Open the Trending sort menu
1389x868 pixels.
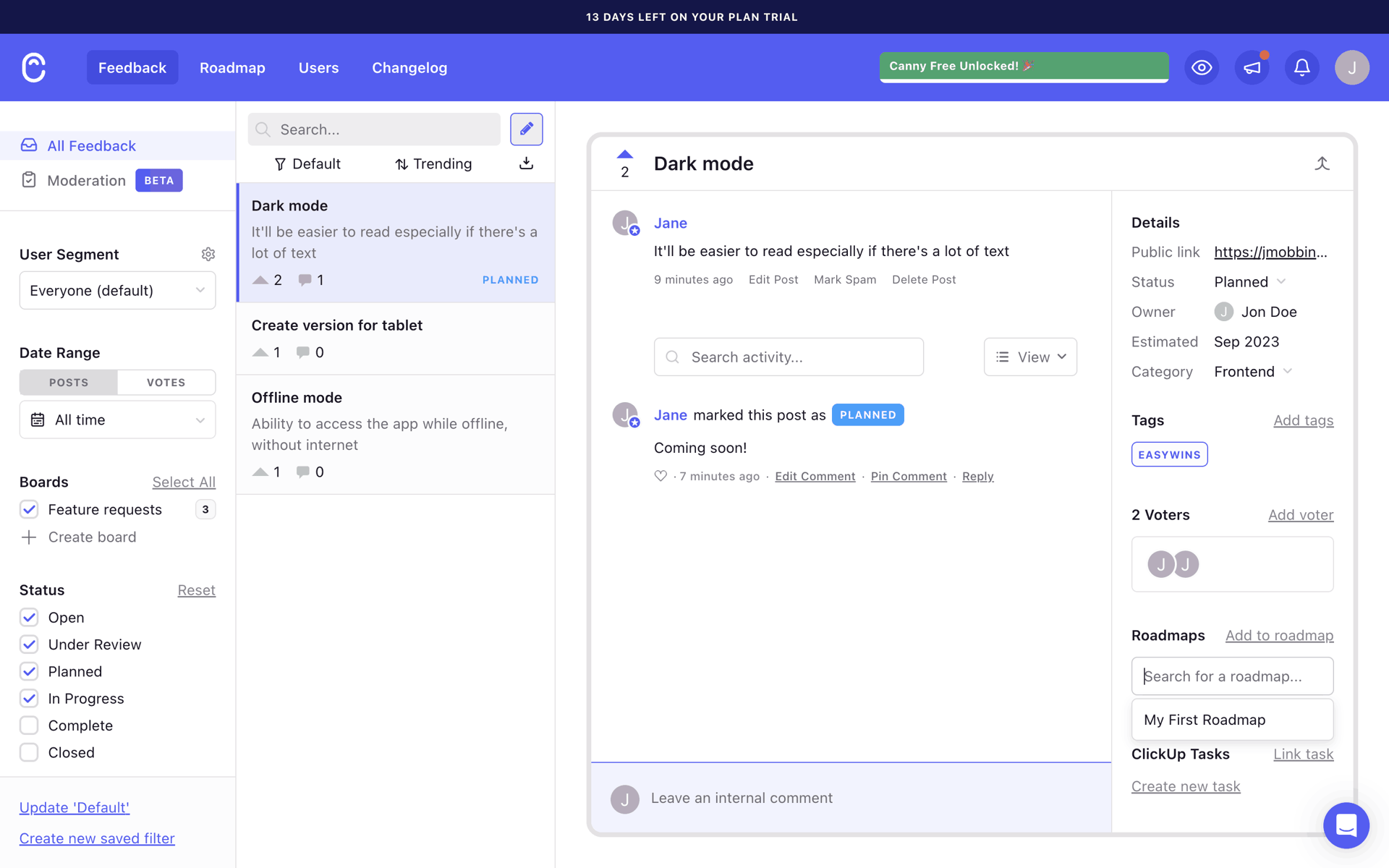click(x=433, y=163)
